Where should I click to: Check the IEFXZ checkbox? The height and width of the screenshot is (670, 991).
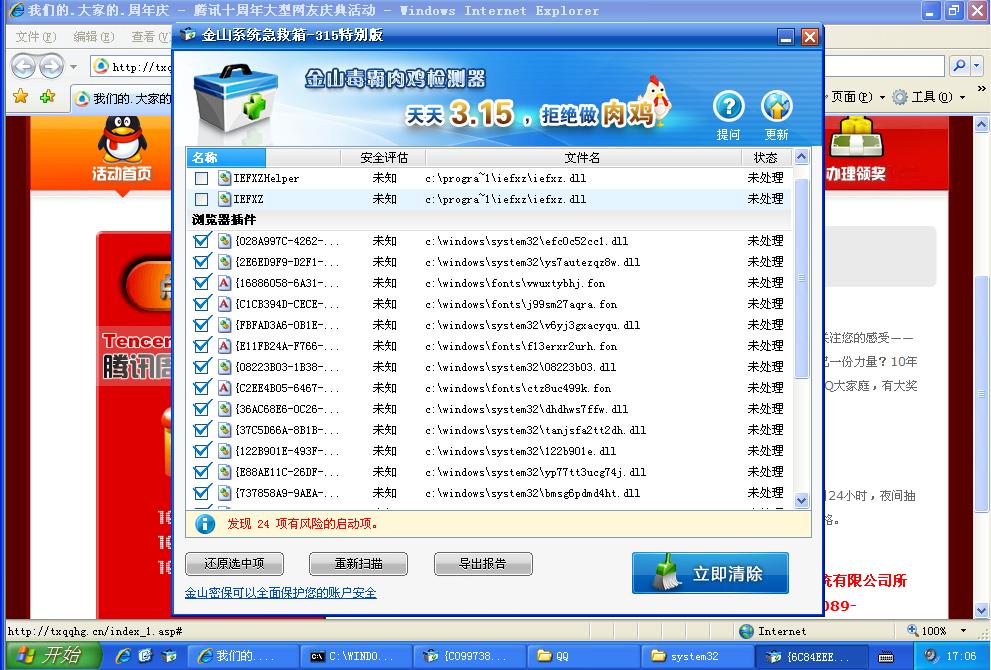[202, 199]
